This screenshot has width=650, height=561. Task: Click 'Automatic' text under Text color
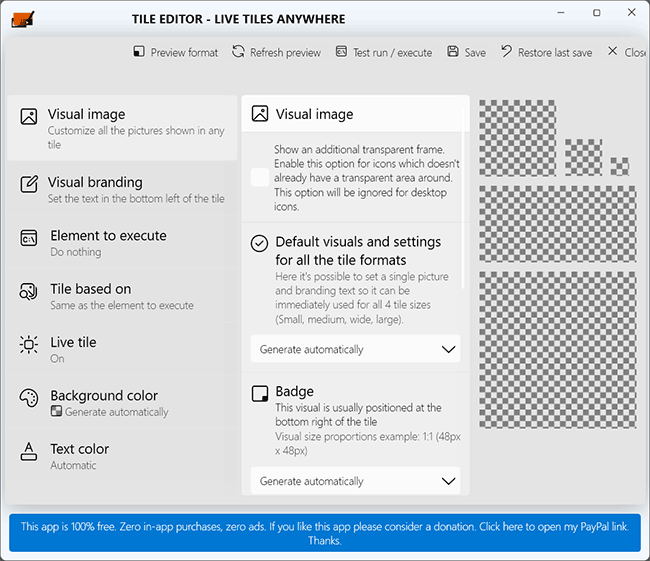click(x=73, y=465)
